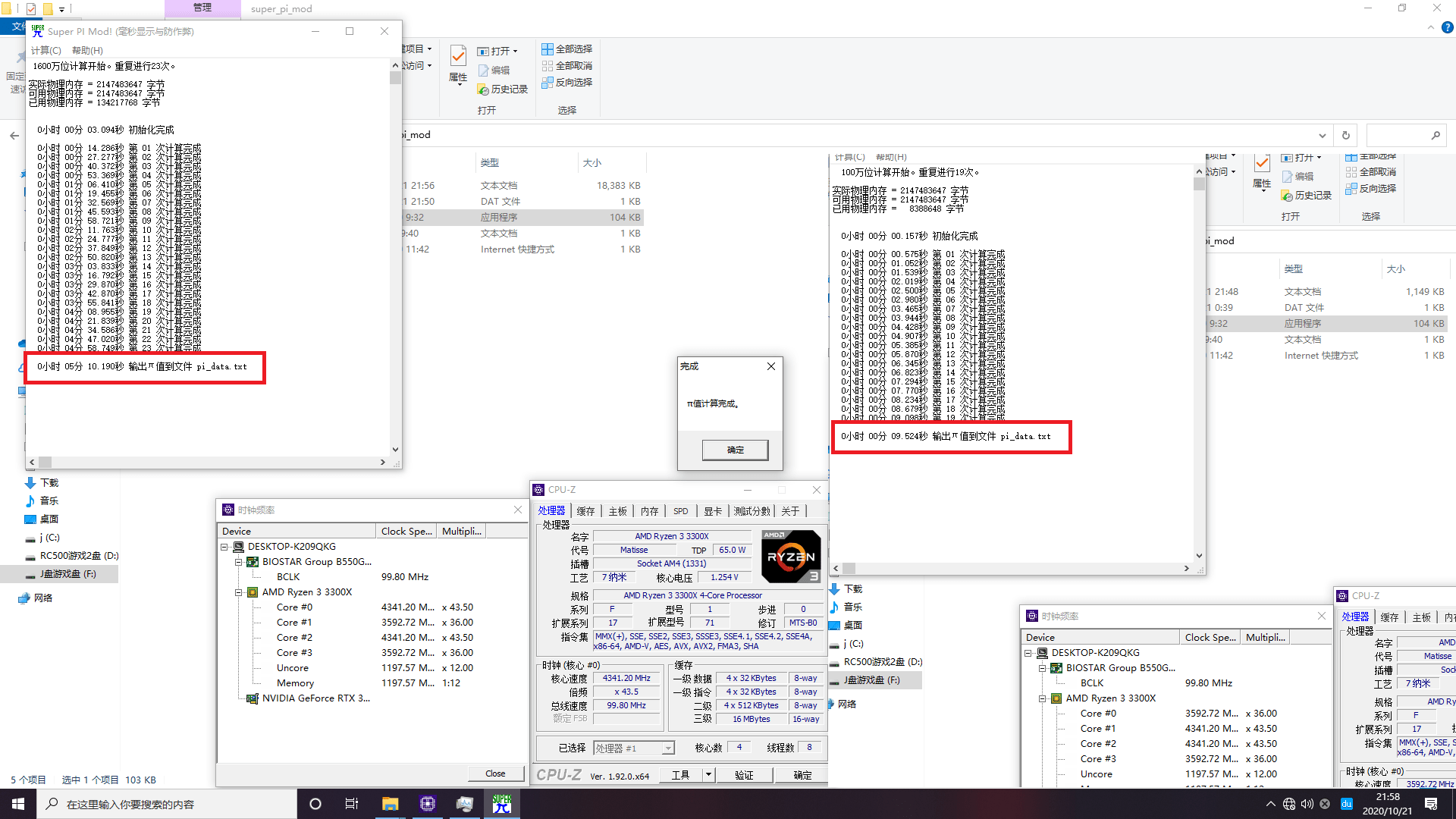Click 确定 button at CPU-Z bottom
The width and height of the screenshot is (1456, 819).
pyautogui.click(x=802, y=774)
